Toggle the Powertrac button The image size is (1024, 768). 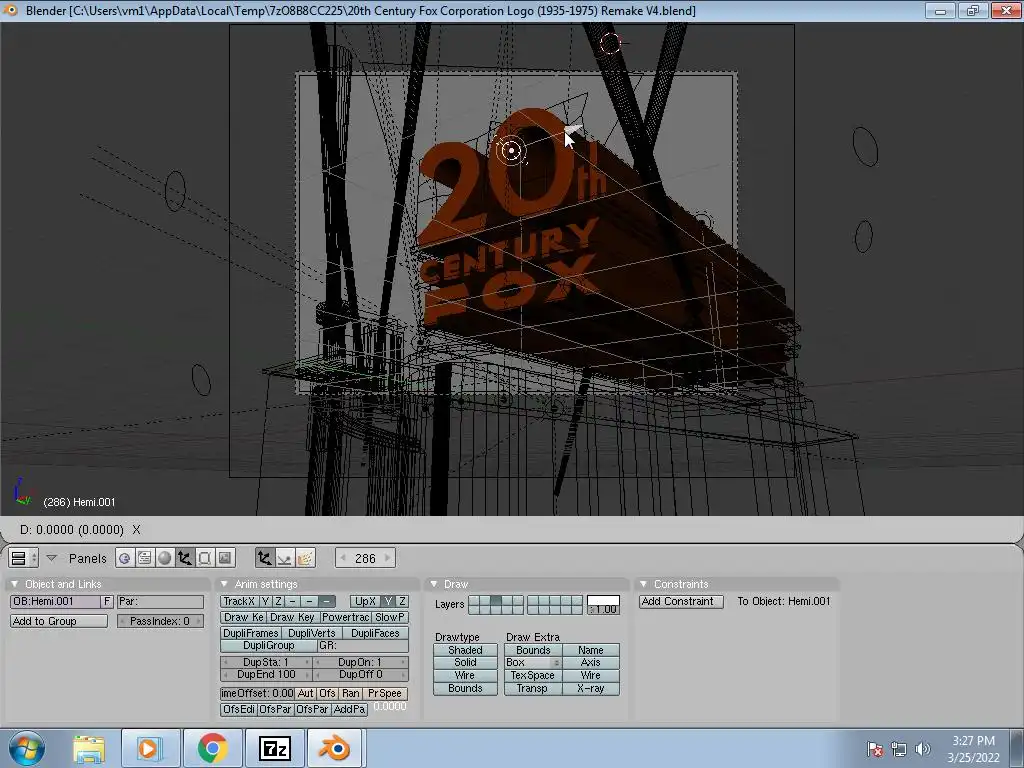click(345, 617)
